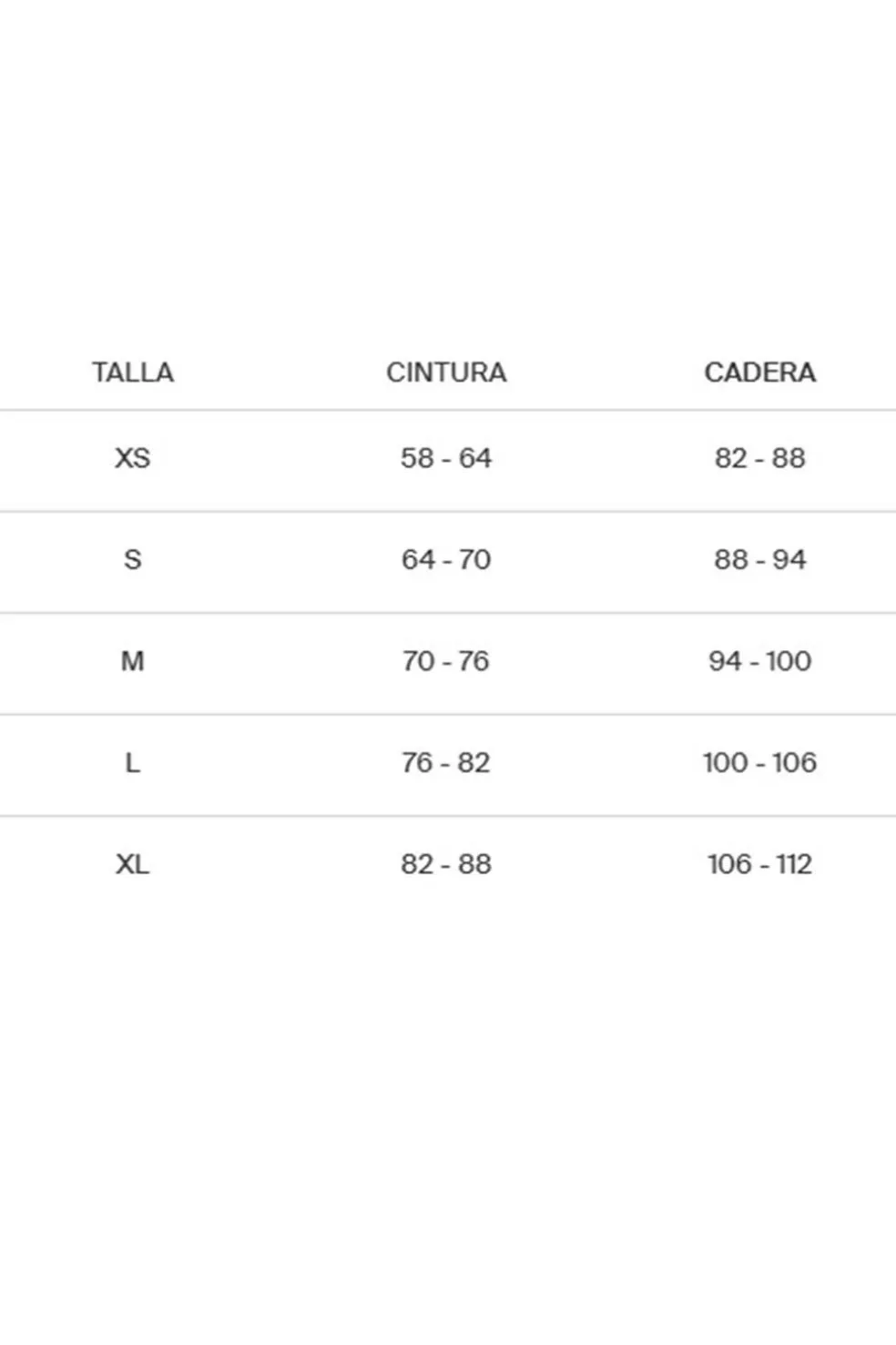Select the XS size label
The height and width of the screenshot is (1345, 896).
(x=133, y=458)
